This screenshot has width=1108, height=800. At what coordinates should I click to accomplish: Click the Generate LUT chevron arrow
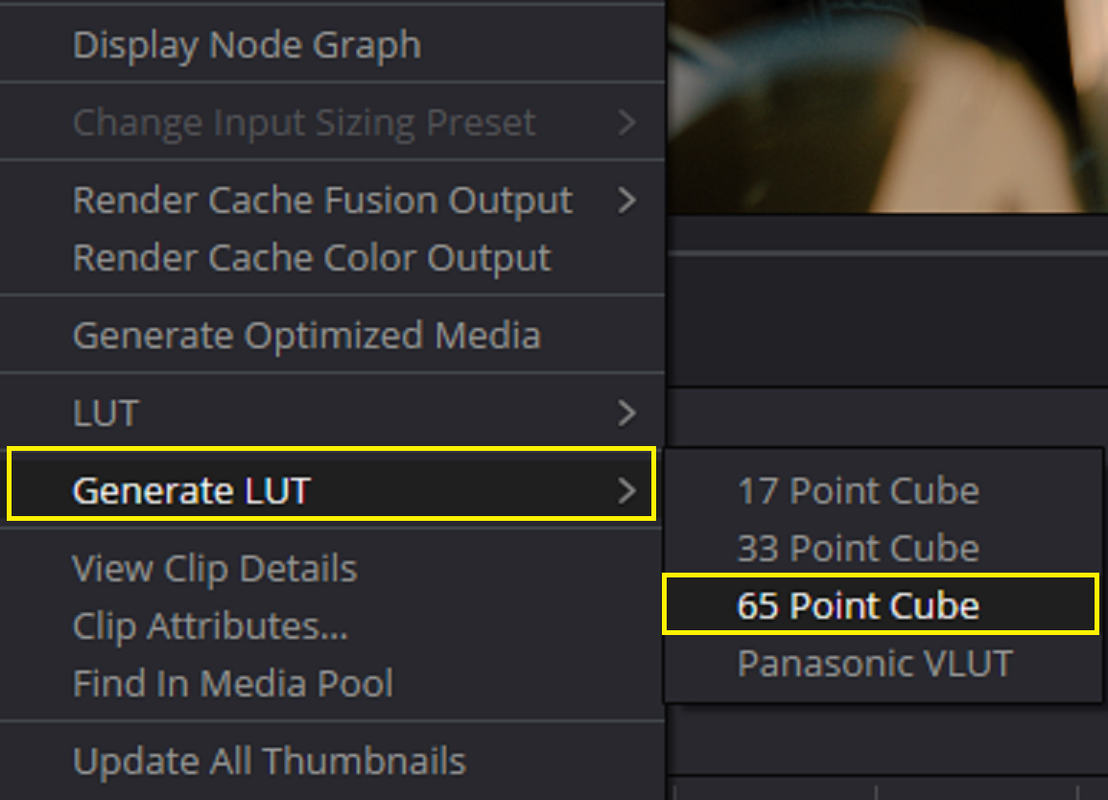(626, 490)
